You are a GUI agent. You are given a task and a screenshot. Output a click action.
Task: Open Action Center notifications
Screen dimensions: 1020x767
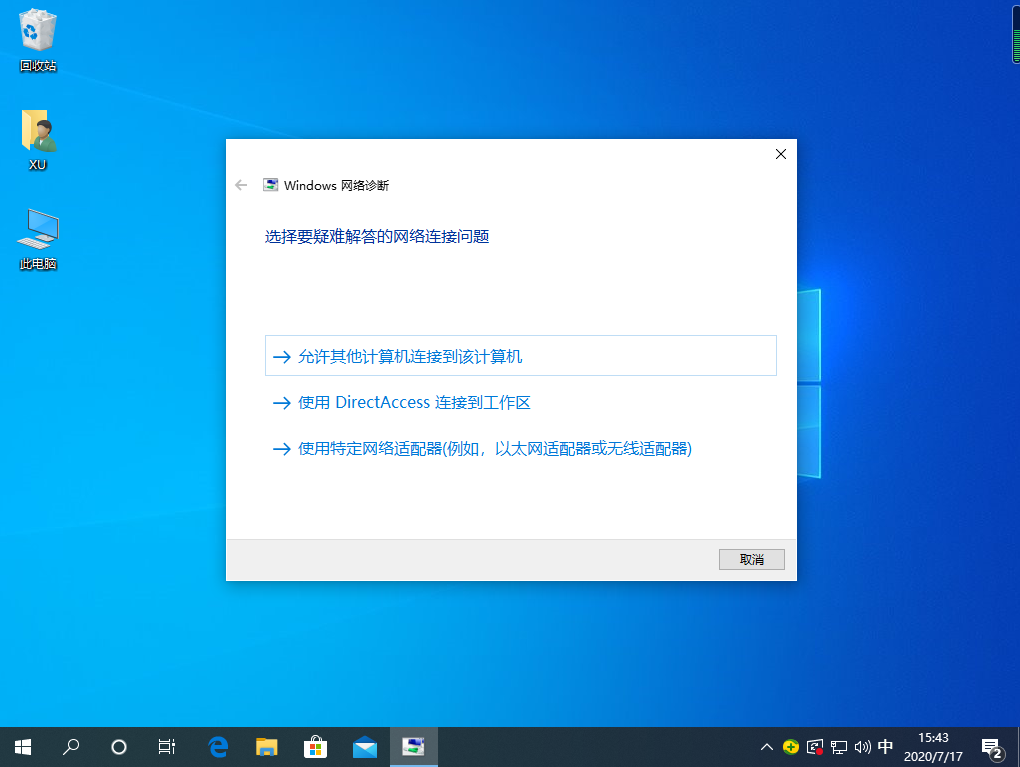[992, 746]
